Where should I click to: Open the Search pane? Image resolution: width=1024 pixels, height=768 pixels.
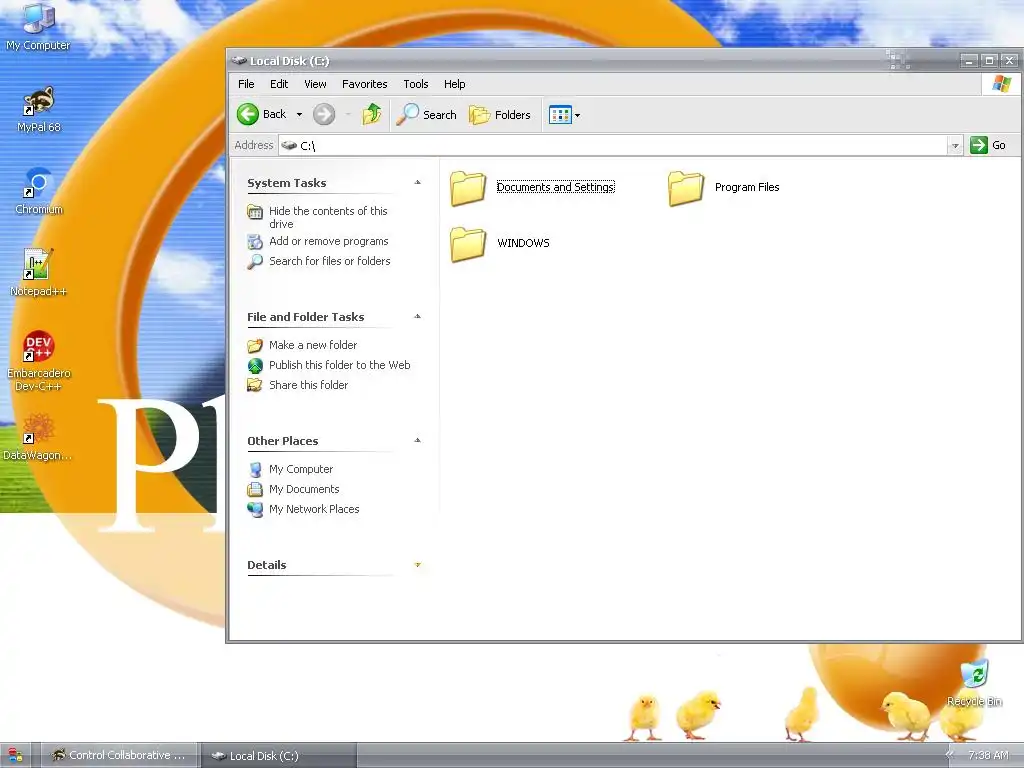pos(426,114)
